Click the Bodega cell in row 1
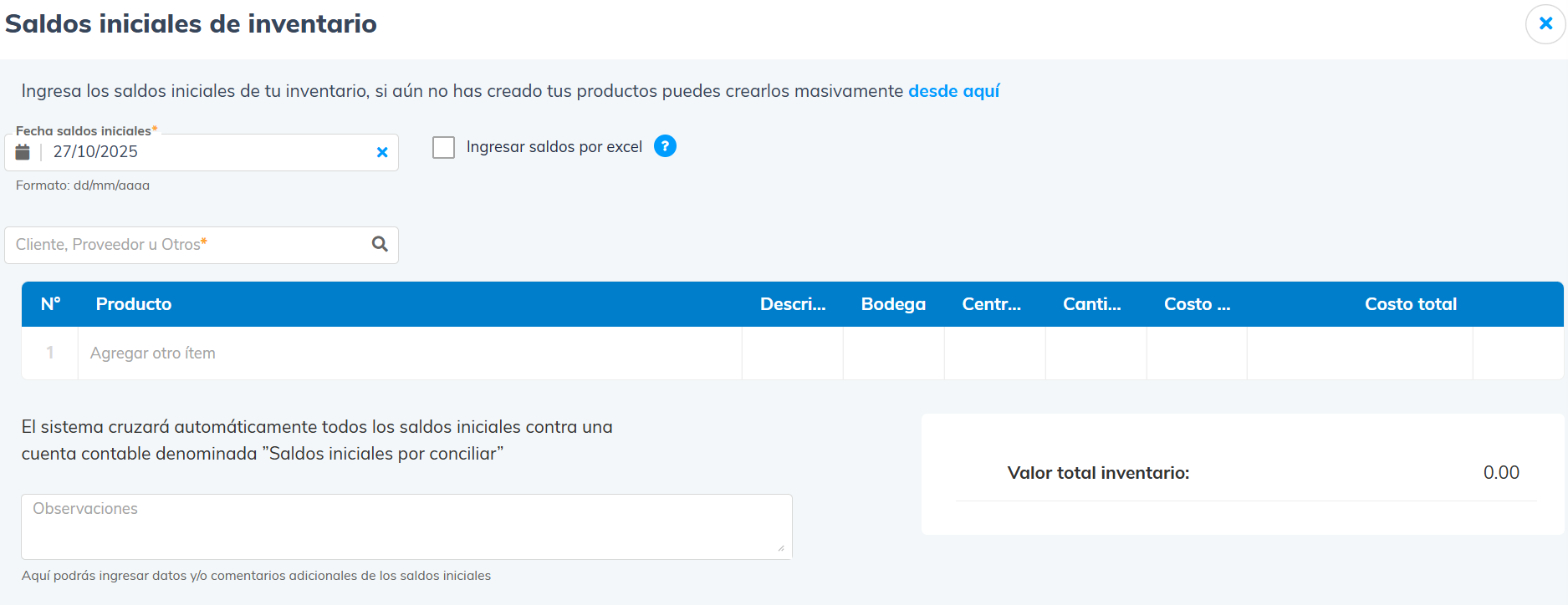Screen dimensions: 1568x605 (x=893, y=353)
